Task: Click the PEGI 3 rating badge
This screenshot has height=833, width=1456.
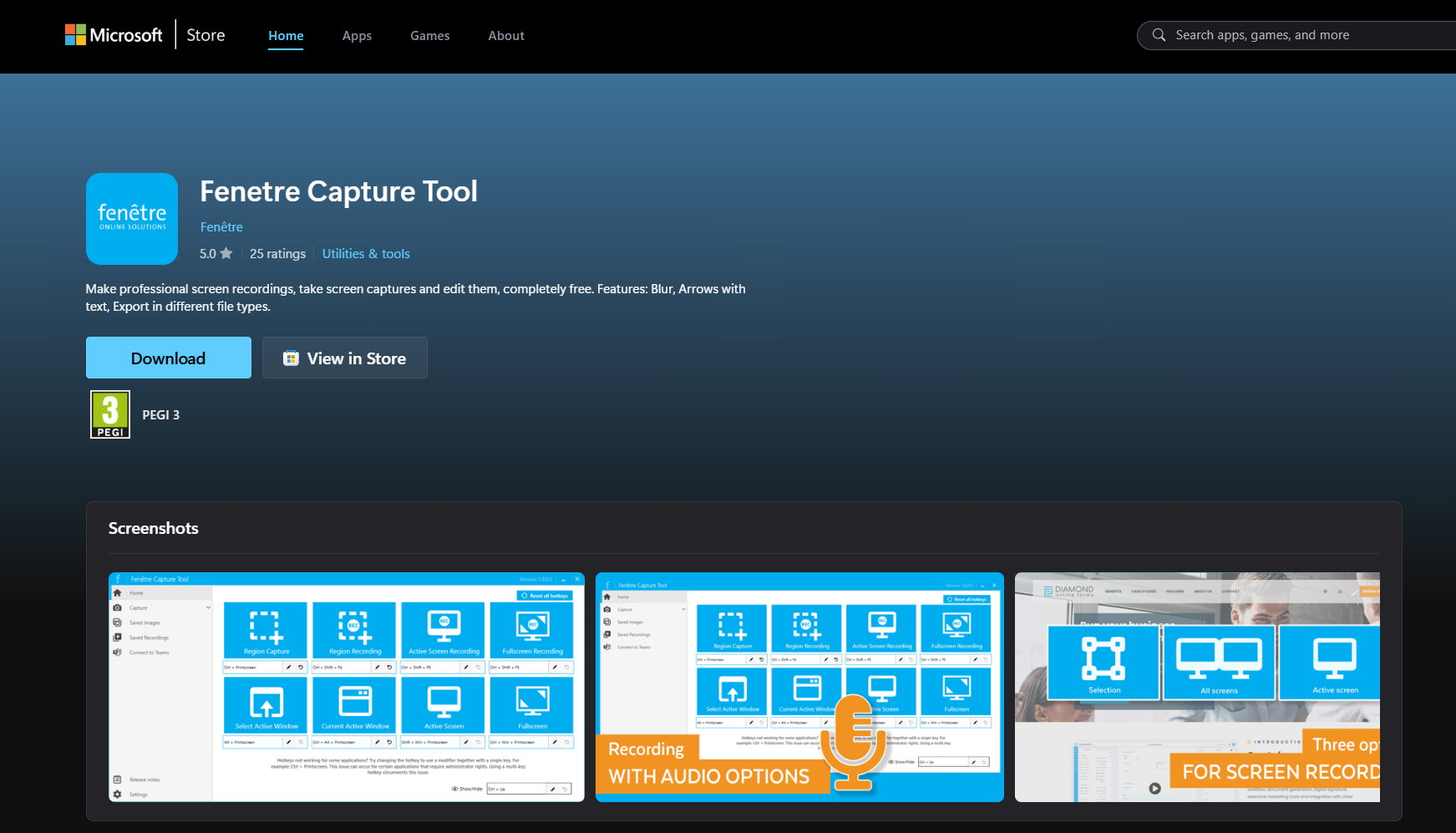Action: click(109, 414)
